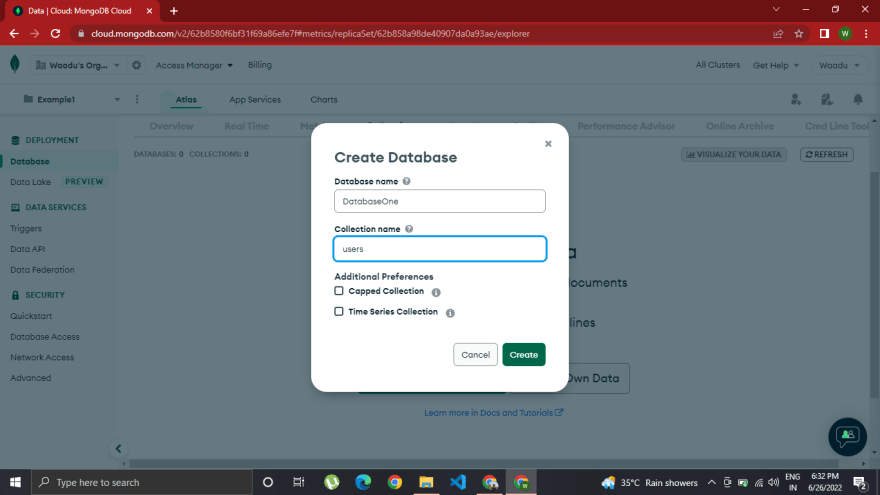880x495 pixels.
Task: Open Learn more in Docs and Tutorials
Action: click(x=493, y=412)
